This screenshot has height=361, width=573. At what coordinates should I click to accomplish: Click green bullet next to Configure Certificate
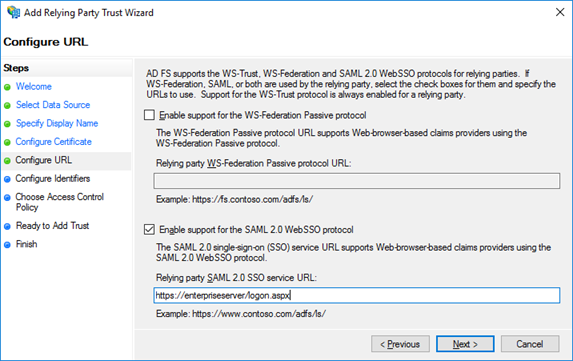tap(7, 142)
